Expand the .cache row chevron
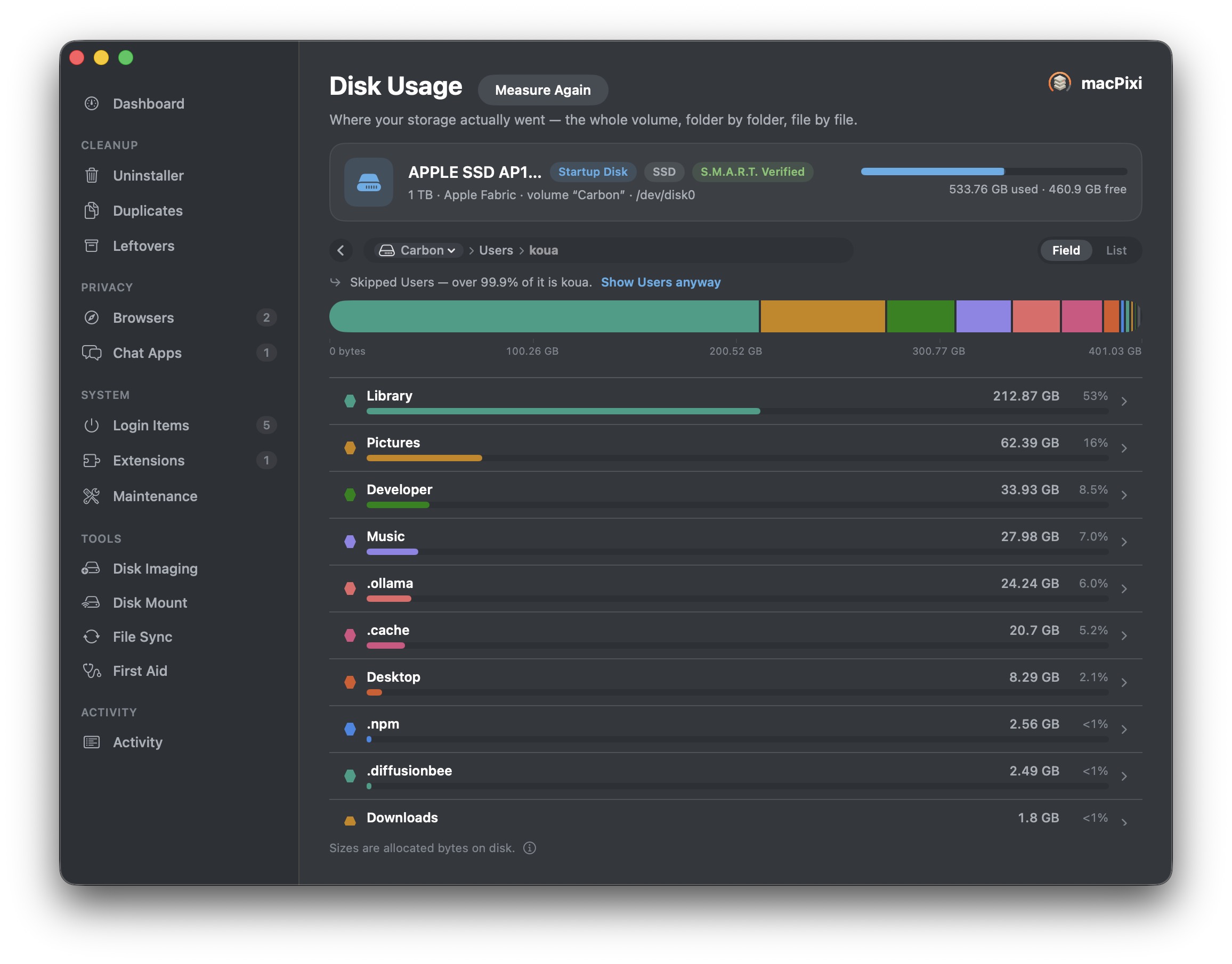 click(x=1124, y=635)
